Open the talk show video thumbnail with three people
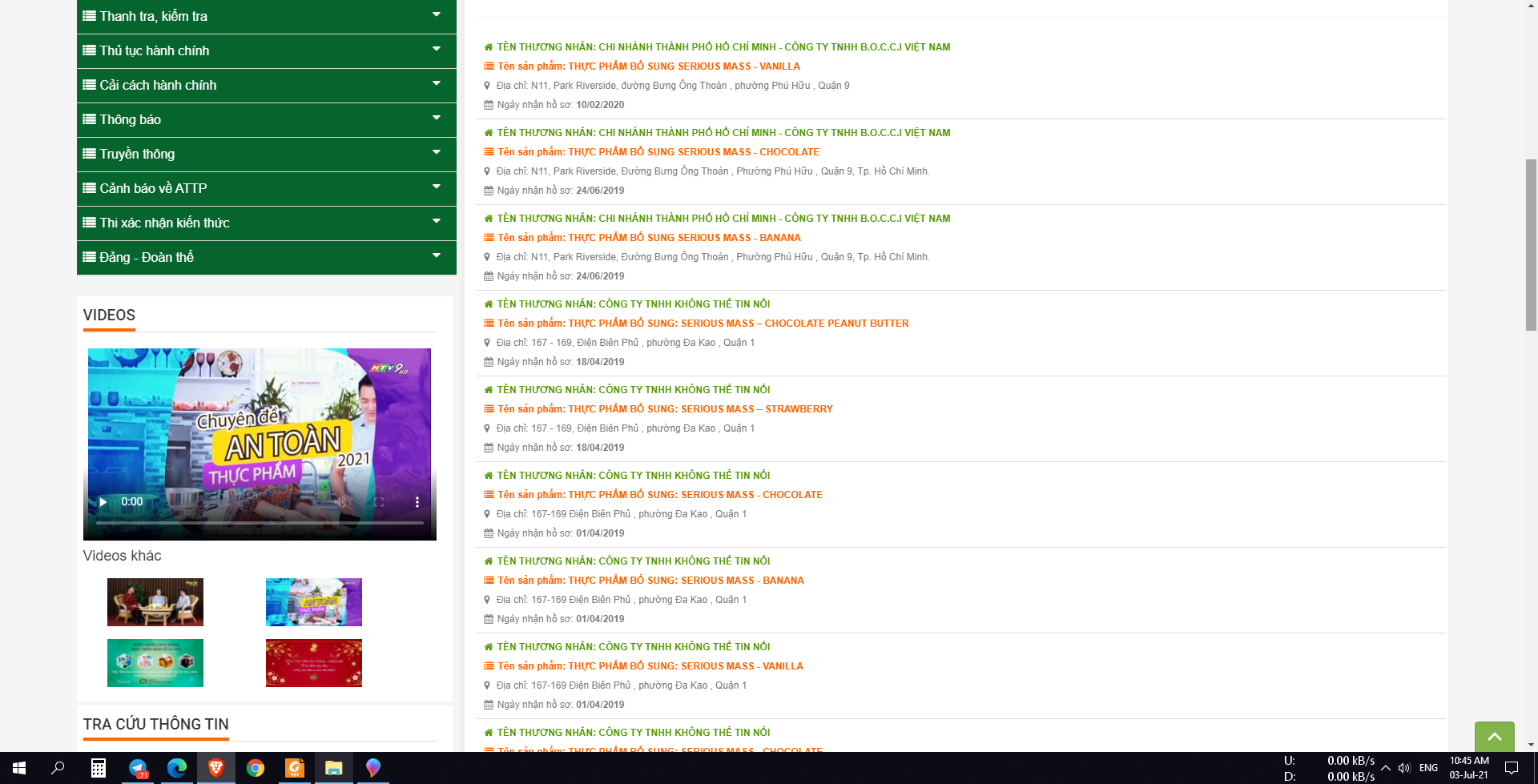This screenshot has width=1538, height=784. pos(155,602)
